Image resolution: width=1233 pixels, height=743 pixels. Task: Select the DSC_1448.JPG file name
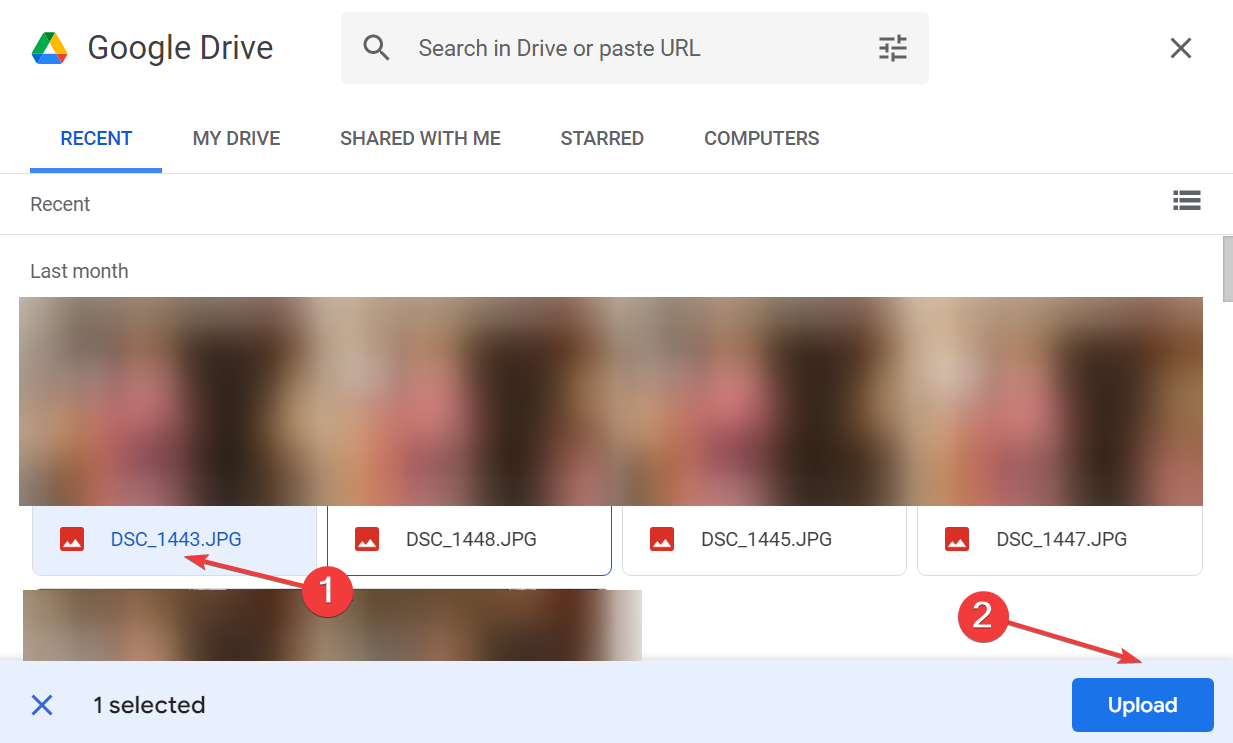point(471,539)
